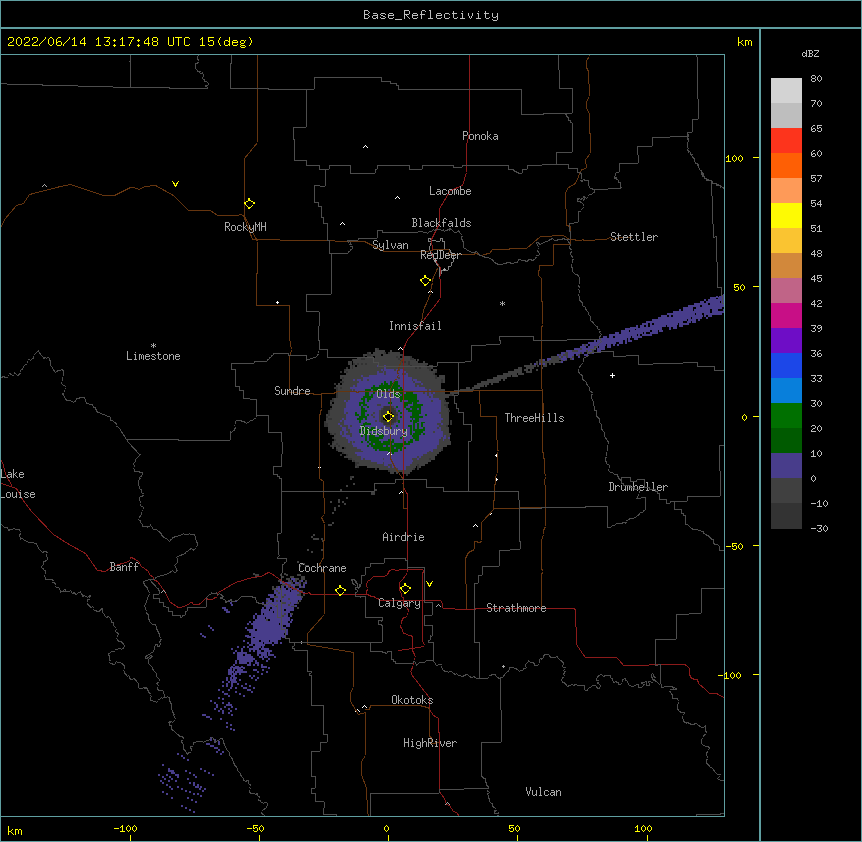
Task: Click the radar site diamond between Olds and Didsbury
Action: [388, 417]
